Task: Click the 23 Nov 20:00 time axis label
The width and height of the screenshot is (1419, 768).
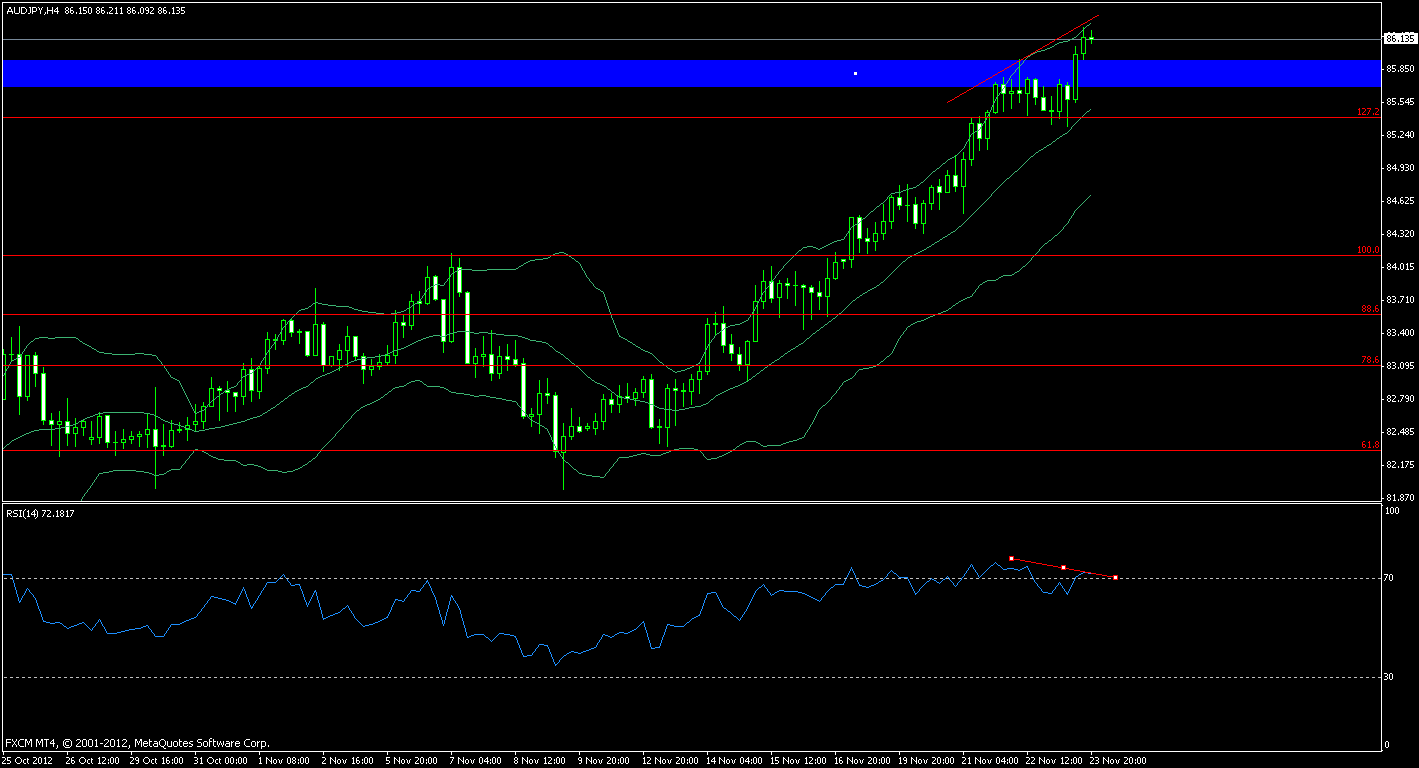Action: coord(1118,760)
